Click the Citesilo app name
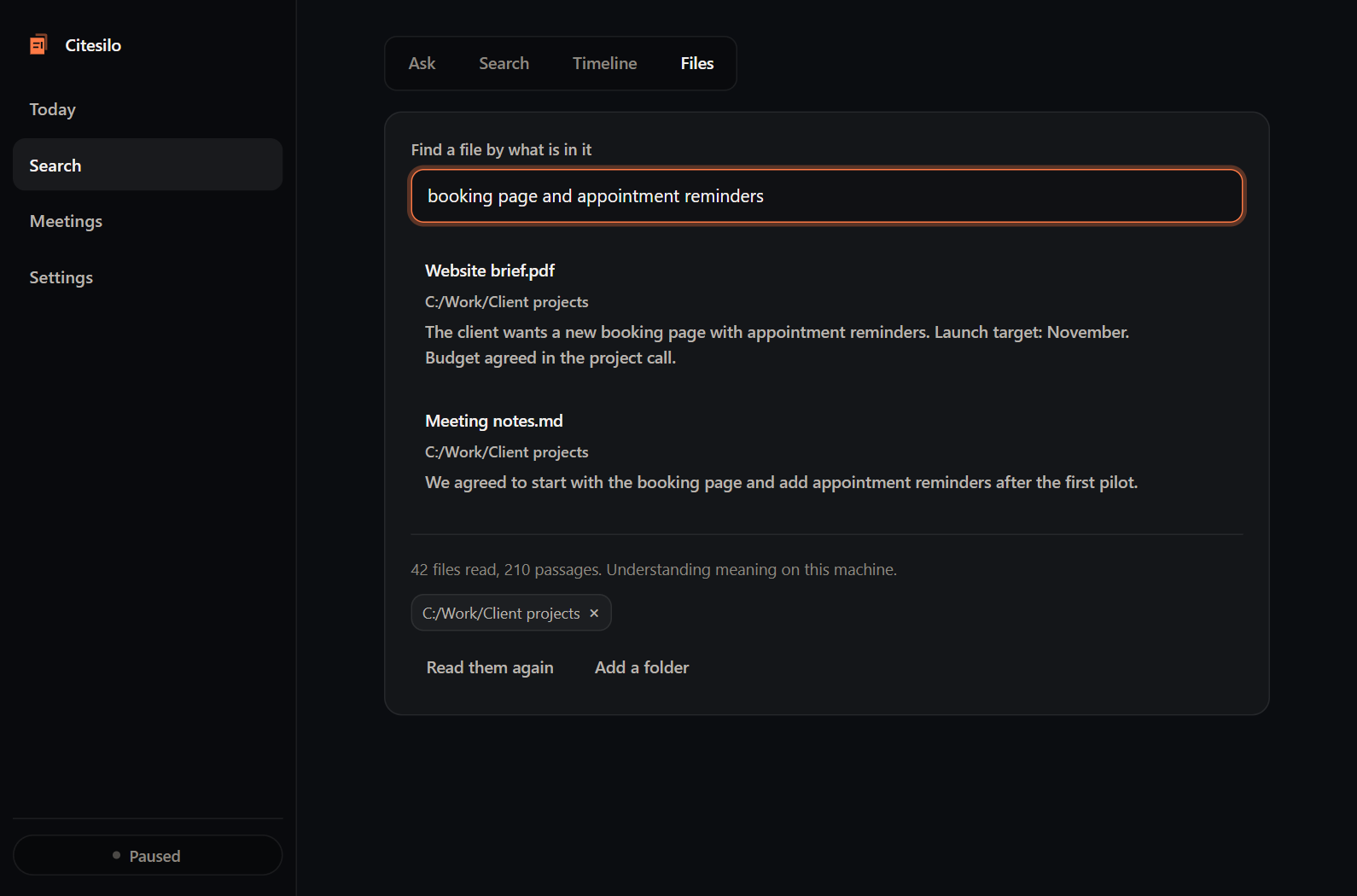The image size is (1357, 896). [x=93, y=45]
